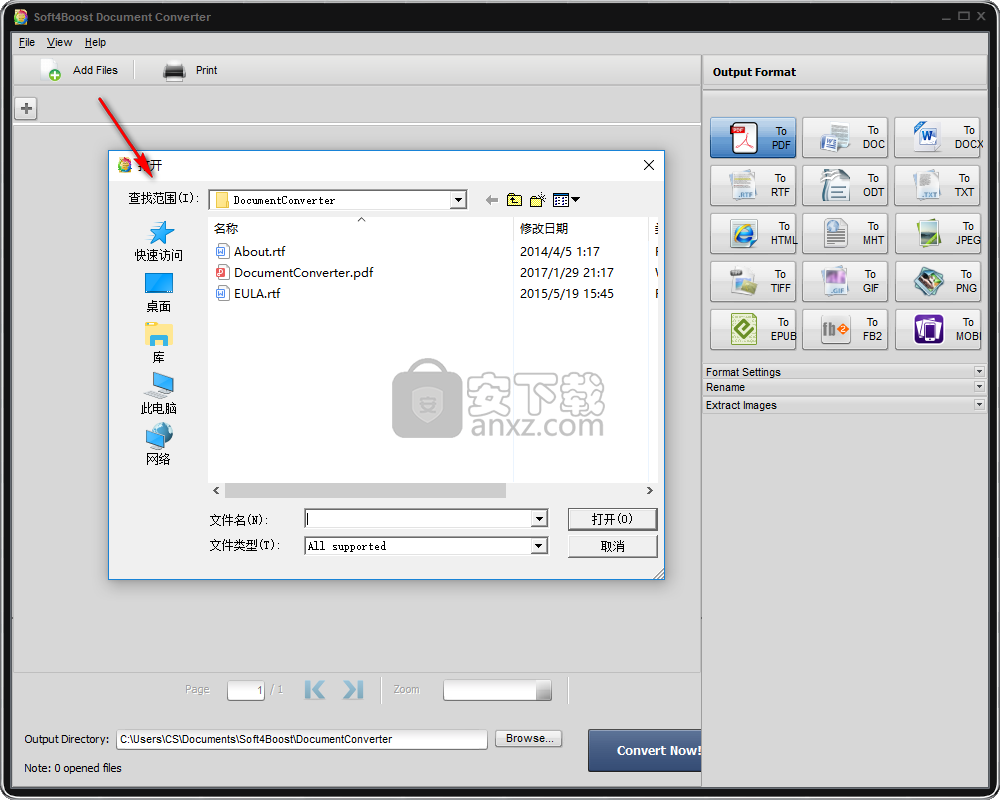Click the plus add-tab button
Viewport: 1000px width, 800px height.
(x=26, y=108)
